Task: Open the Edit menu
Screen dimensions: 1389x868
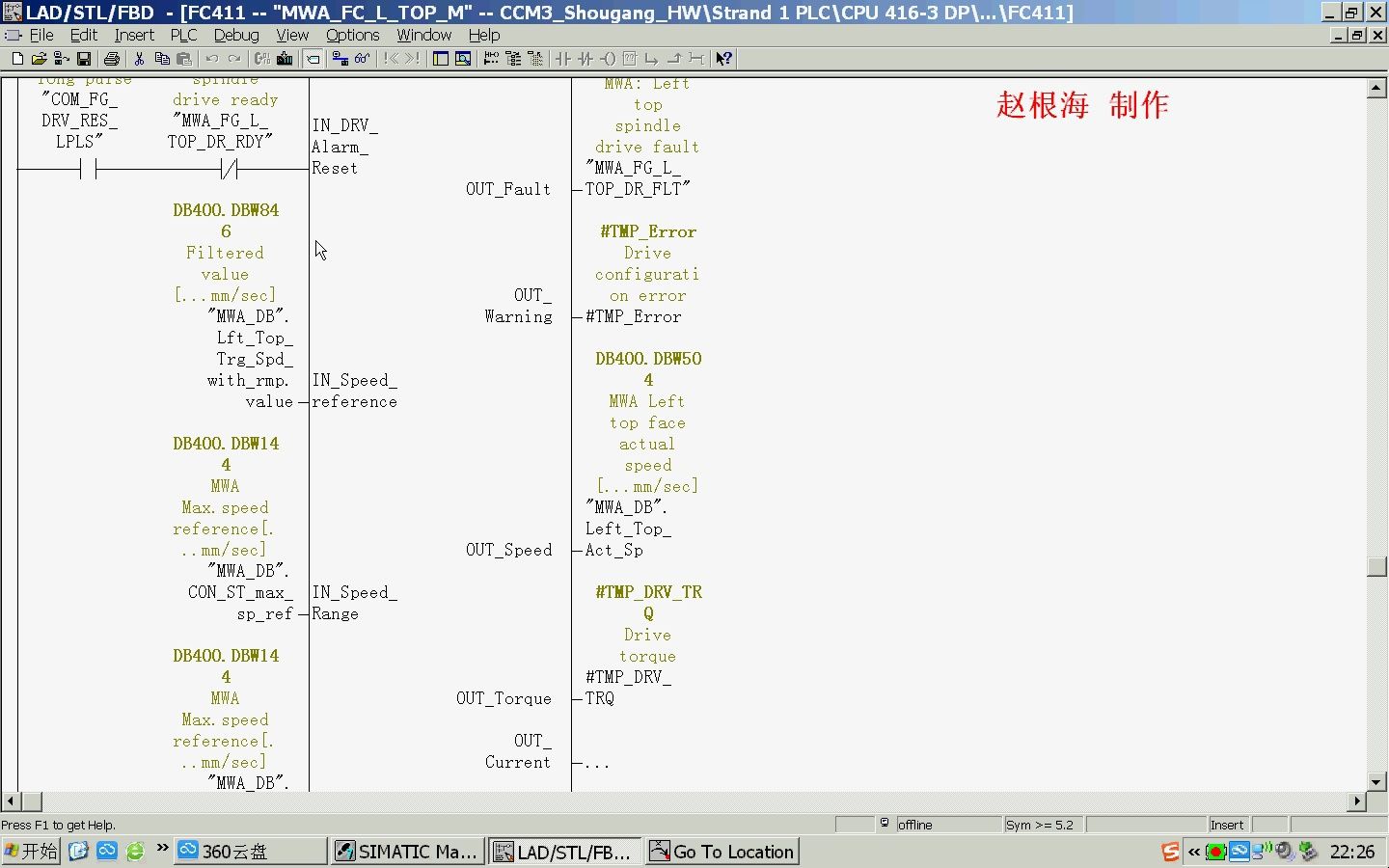Action: (x=84, y=35)
